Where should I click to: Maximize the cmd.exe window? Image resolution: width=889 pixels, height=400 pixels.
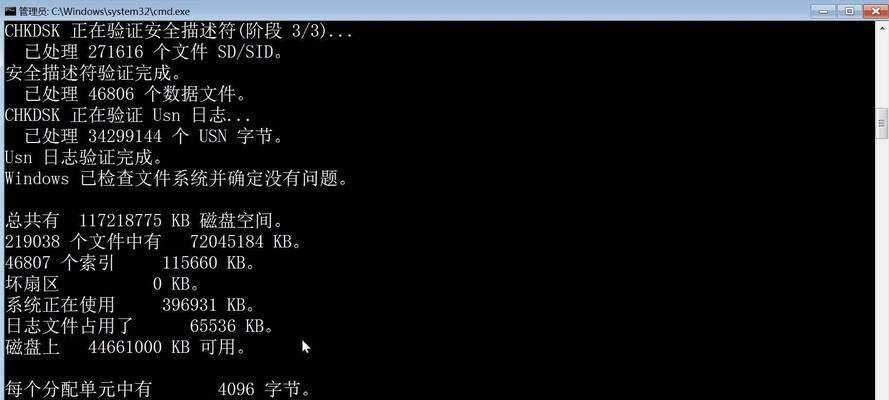(x=849, y=11)
